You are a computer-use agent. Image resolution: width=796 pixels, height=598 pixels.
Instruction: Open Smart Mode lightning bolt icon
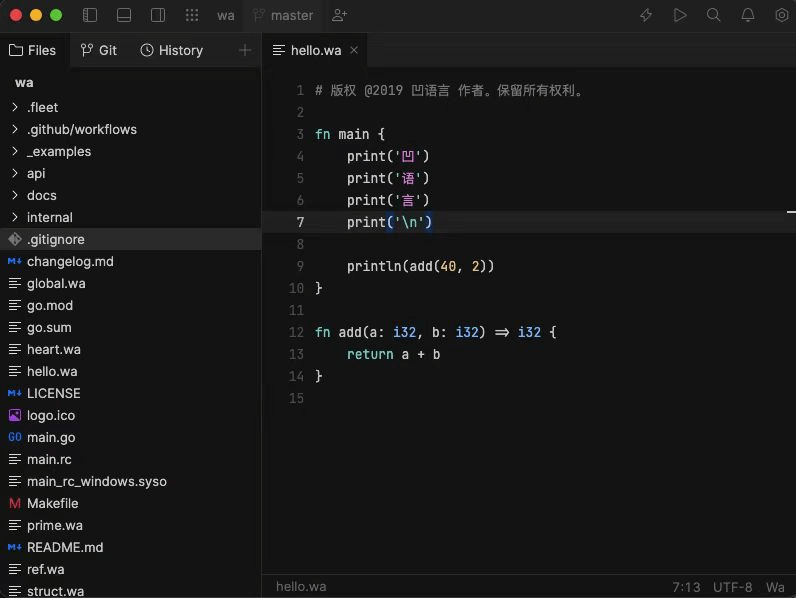click(646, 15)
